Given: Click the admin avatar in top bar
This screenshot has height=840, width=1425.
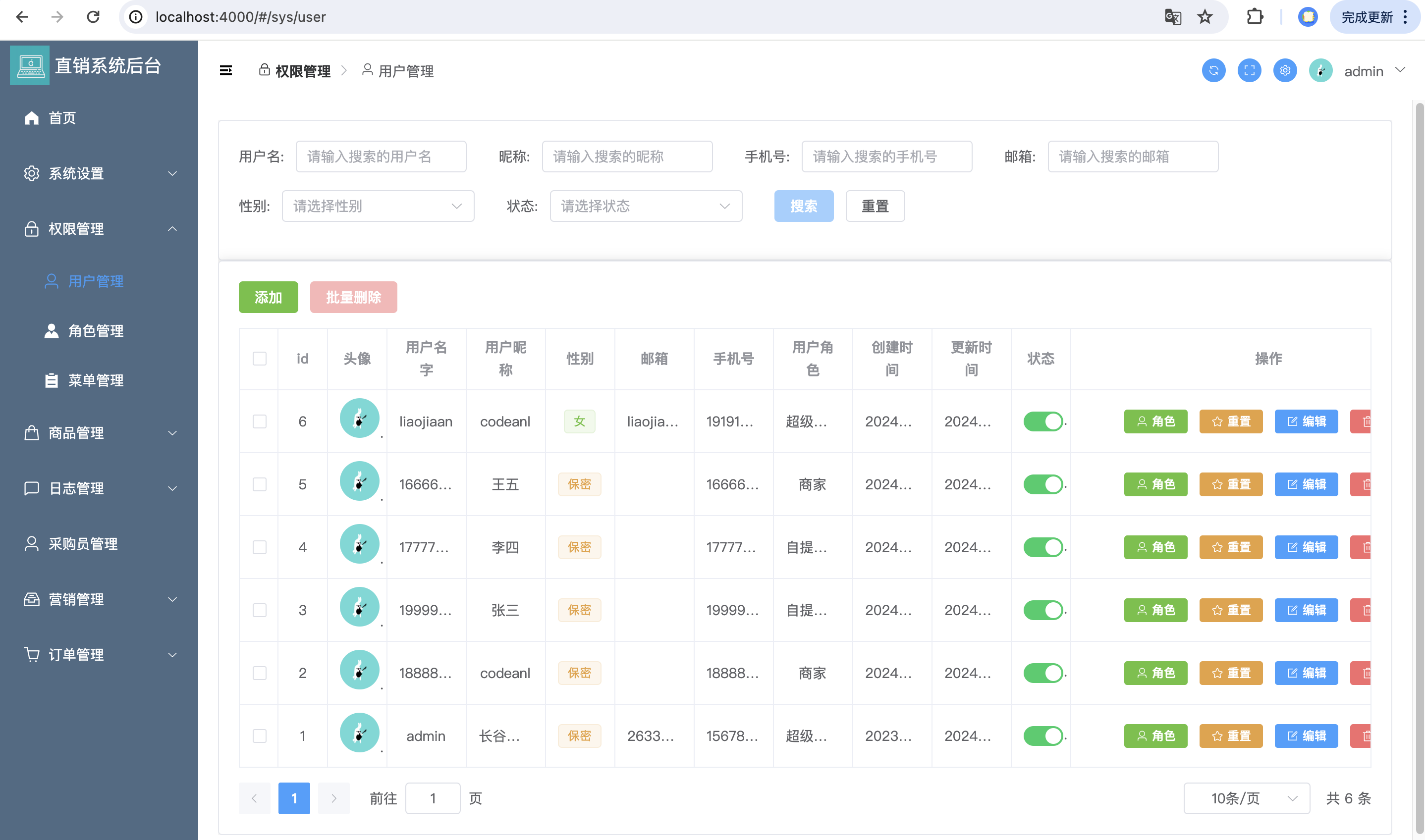Looking at the screenshot, I should coord(1320,71).
